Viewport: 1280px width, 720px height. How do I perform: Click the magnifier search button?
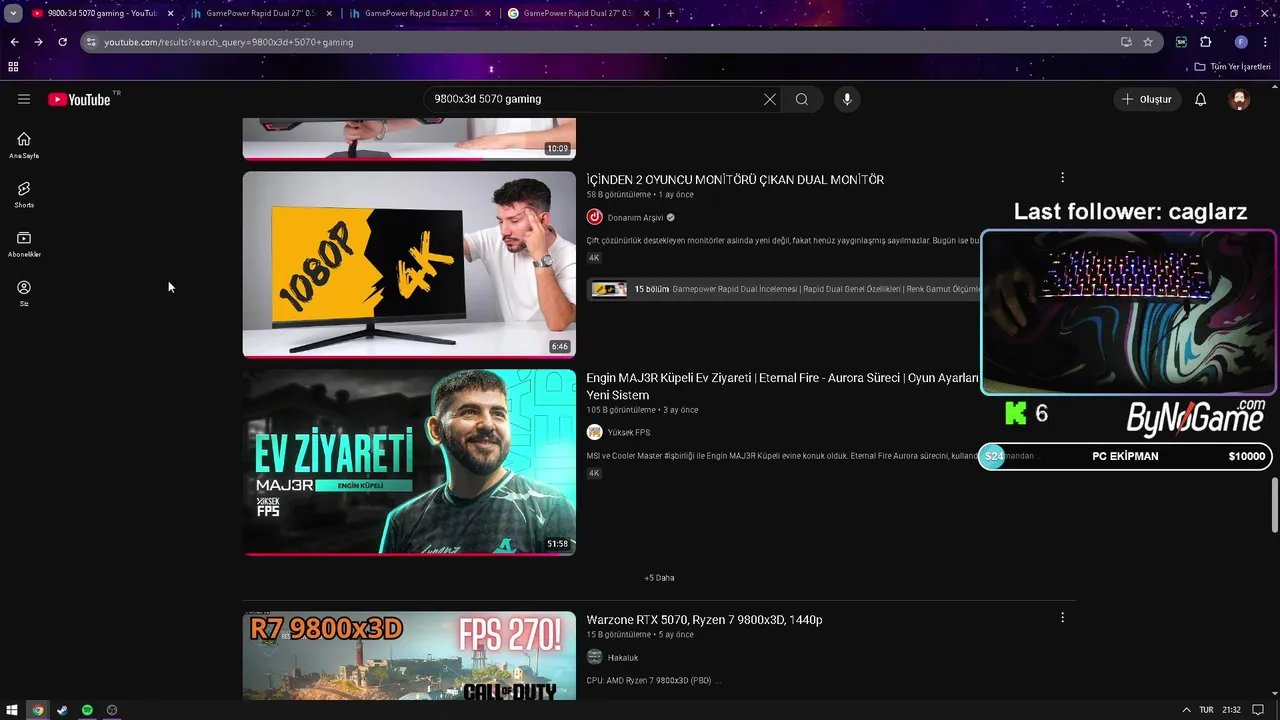click(802, 99)
